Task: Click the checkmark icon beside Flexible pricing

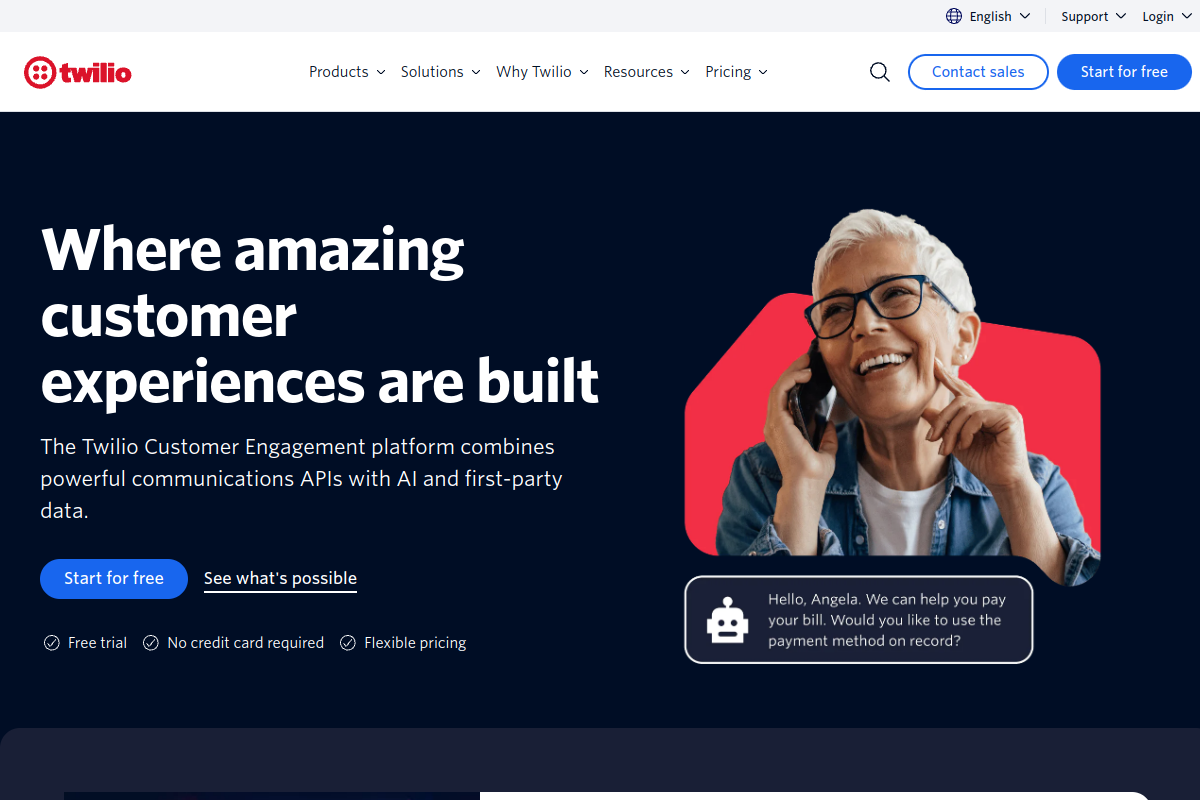Action: pyautogui.click(x=347, y=642)
